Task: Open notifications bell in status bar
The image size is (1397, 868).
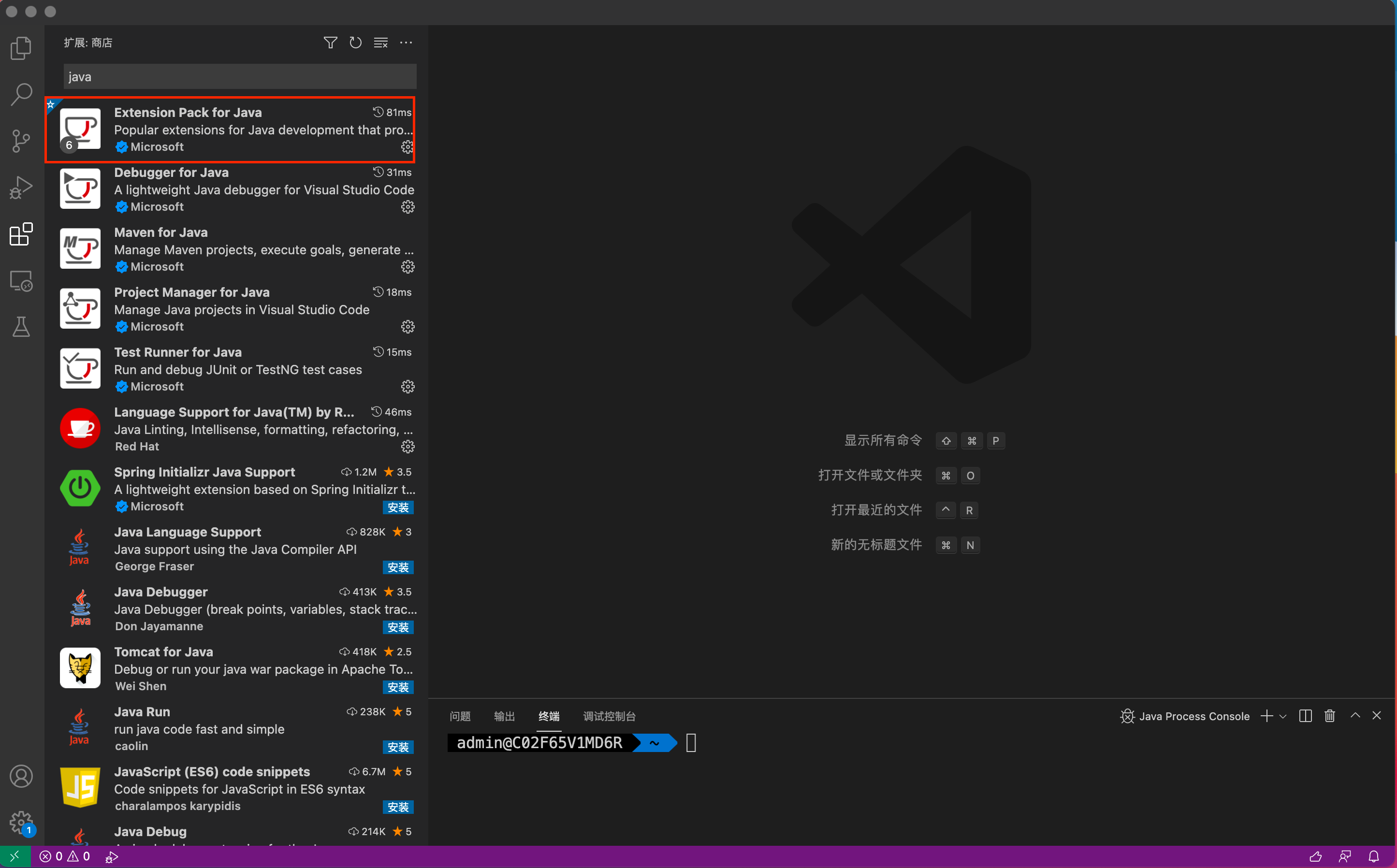Action: [x=1373, y=856]
